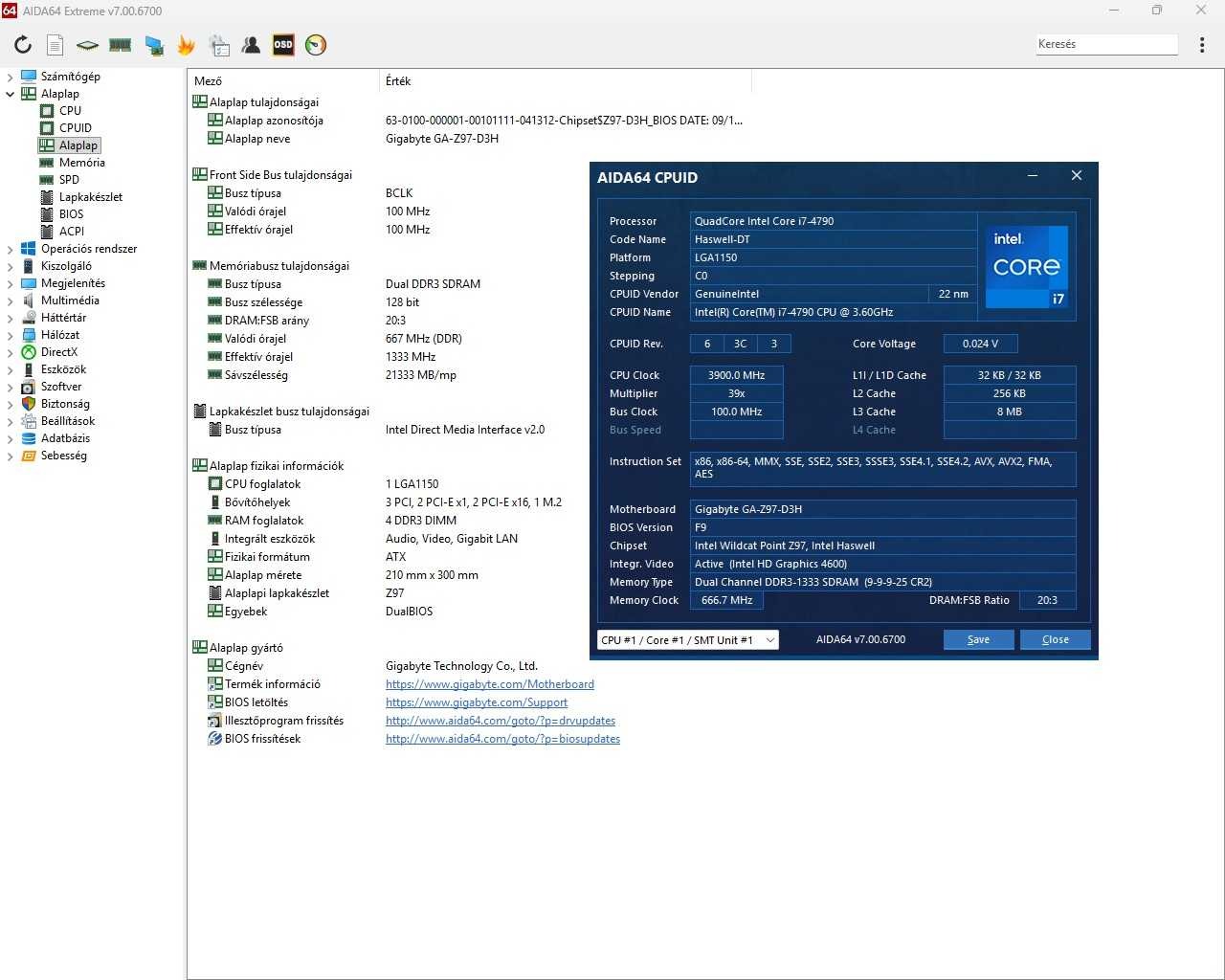
Task: Open the Report page icon in toolbar
Action: coord(56,45)
